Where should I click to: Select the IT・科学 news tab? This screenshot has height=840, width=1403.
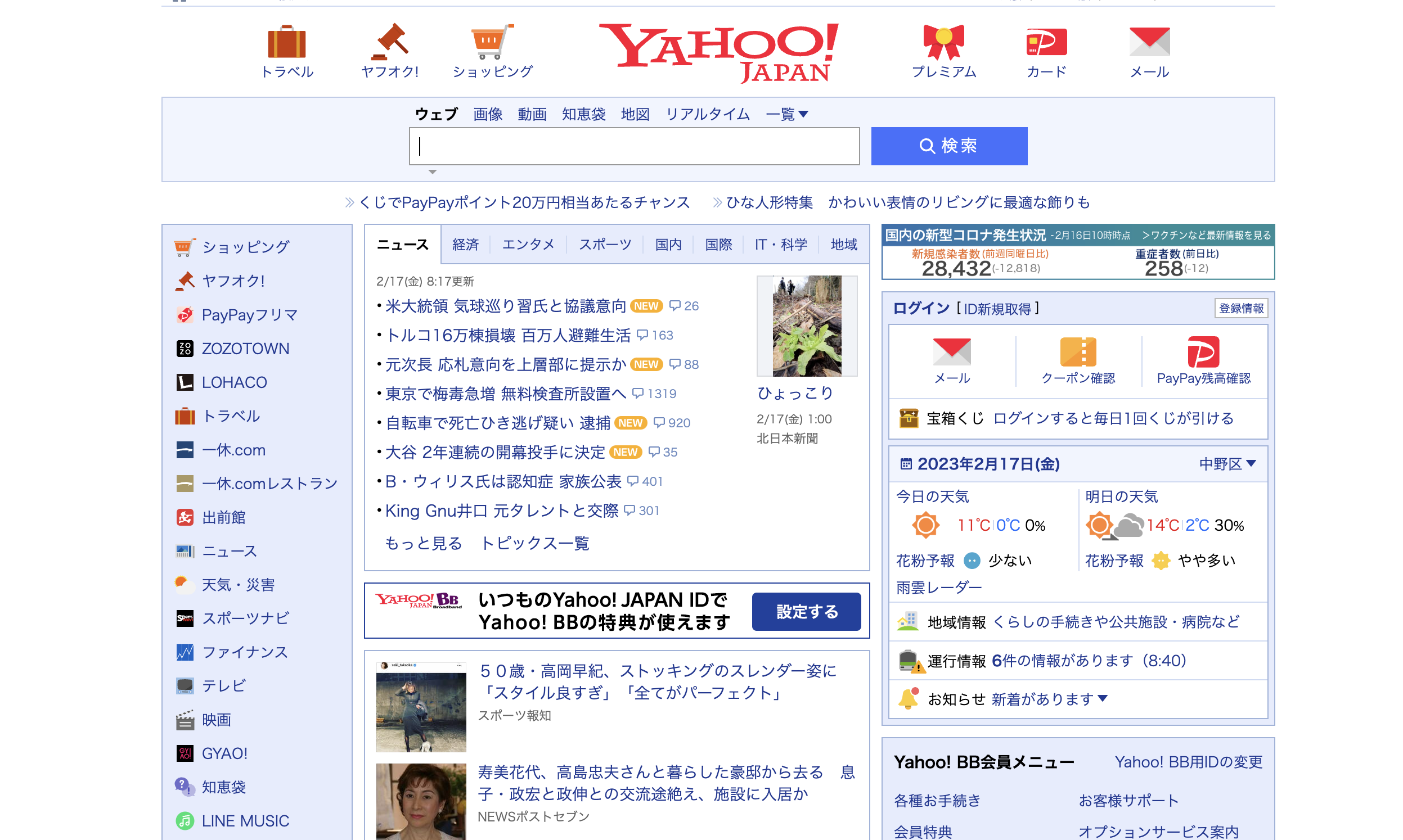780,245
